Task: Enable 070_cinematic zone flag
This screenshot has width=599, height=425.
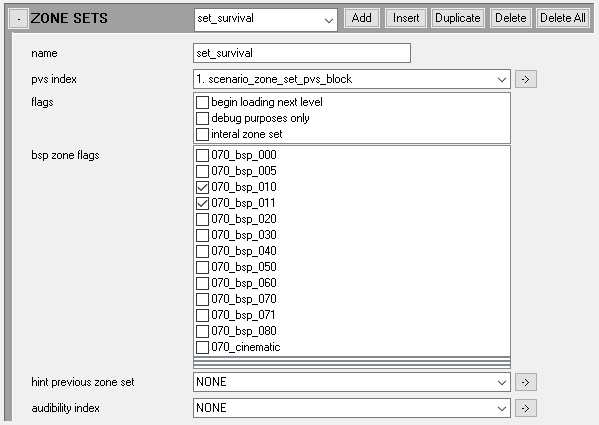Action: click(x=202, y=347)
